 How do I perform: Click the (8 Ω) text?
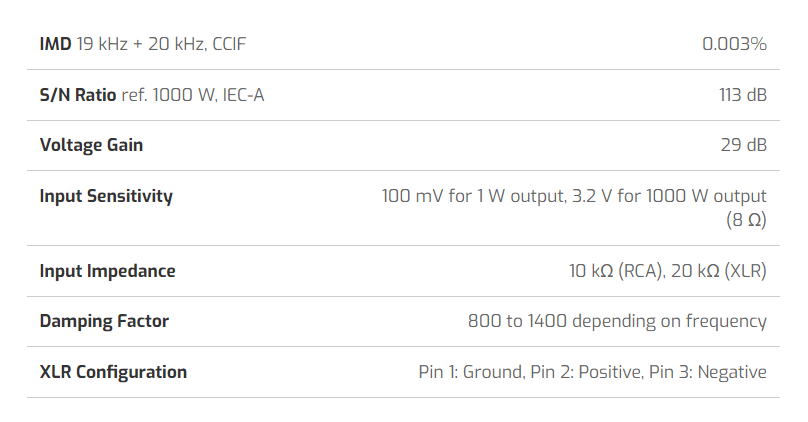point(746,219)
